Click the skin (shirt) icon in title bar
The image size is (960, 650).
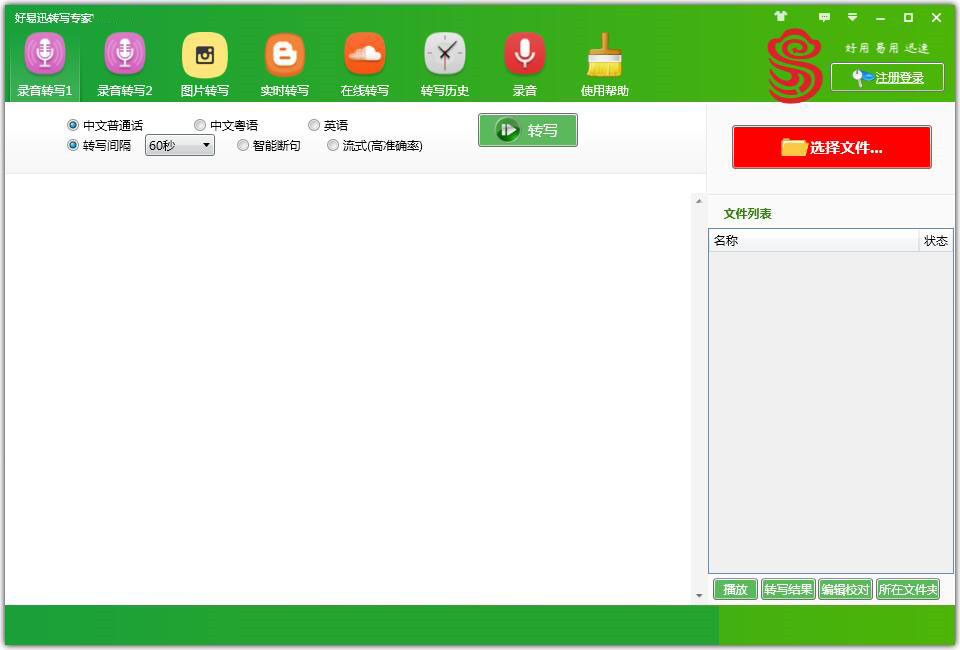[x=781, y=17]
